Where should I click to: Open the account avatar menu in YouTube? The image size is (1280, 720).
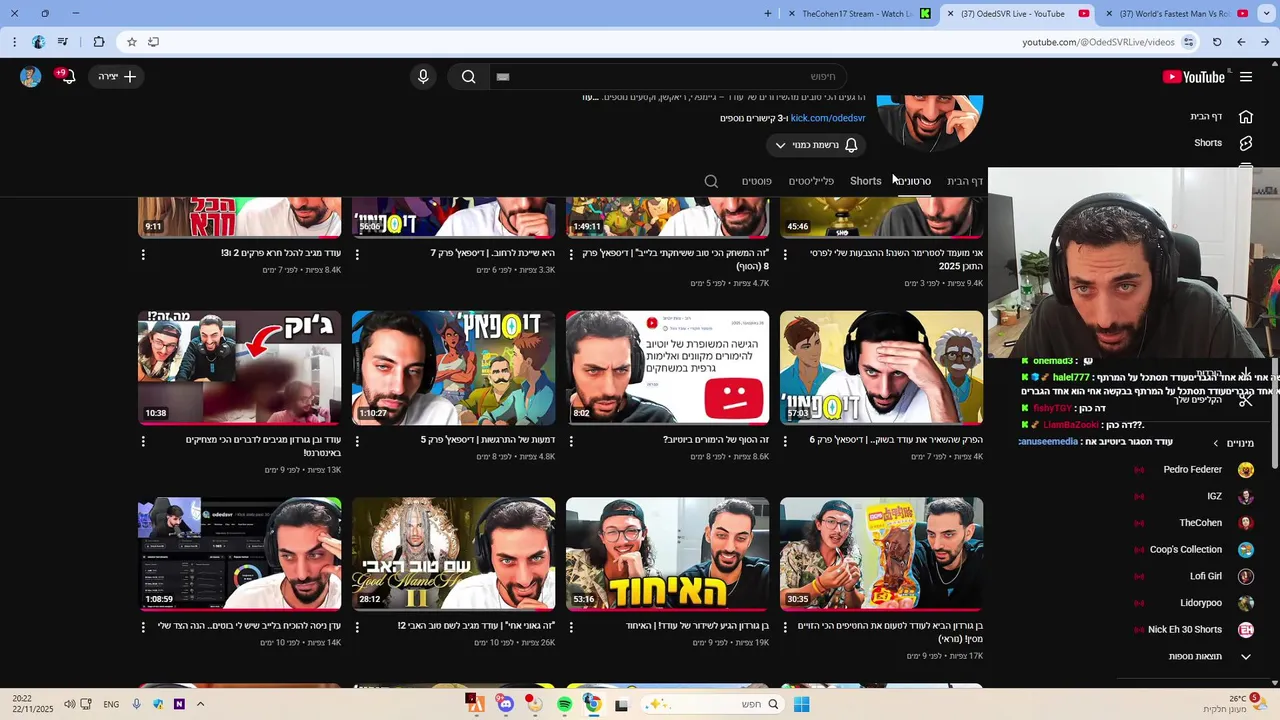tap(31, 77)
